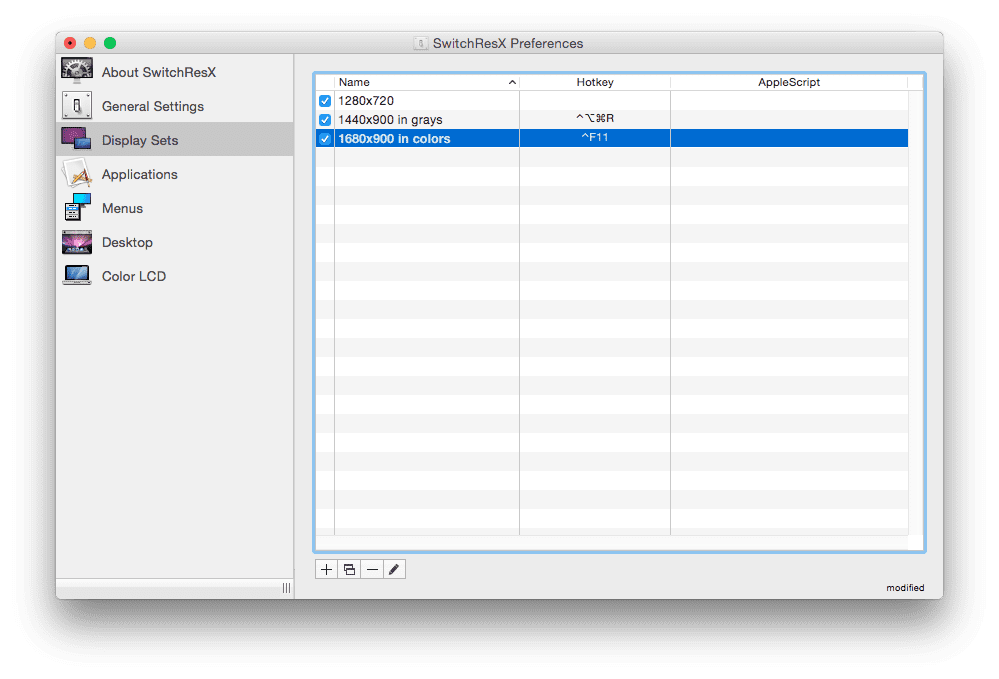999x679 pixels.
Task: Select the Display Sets monitors icon
Action: coord(76,139)
